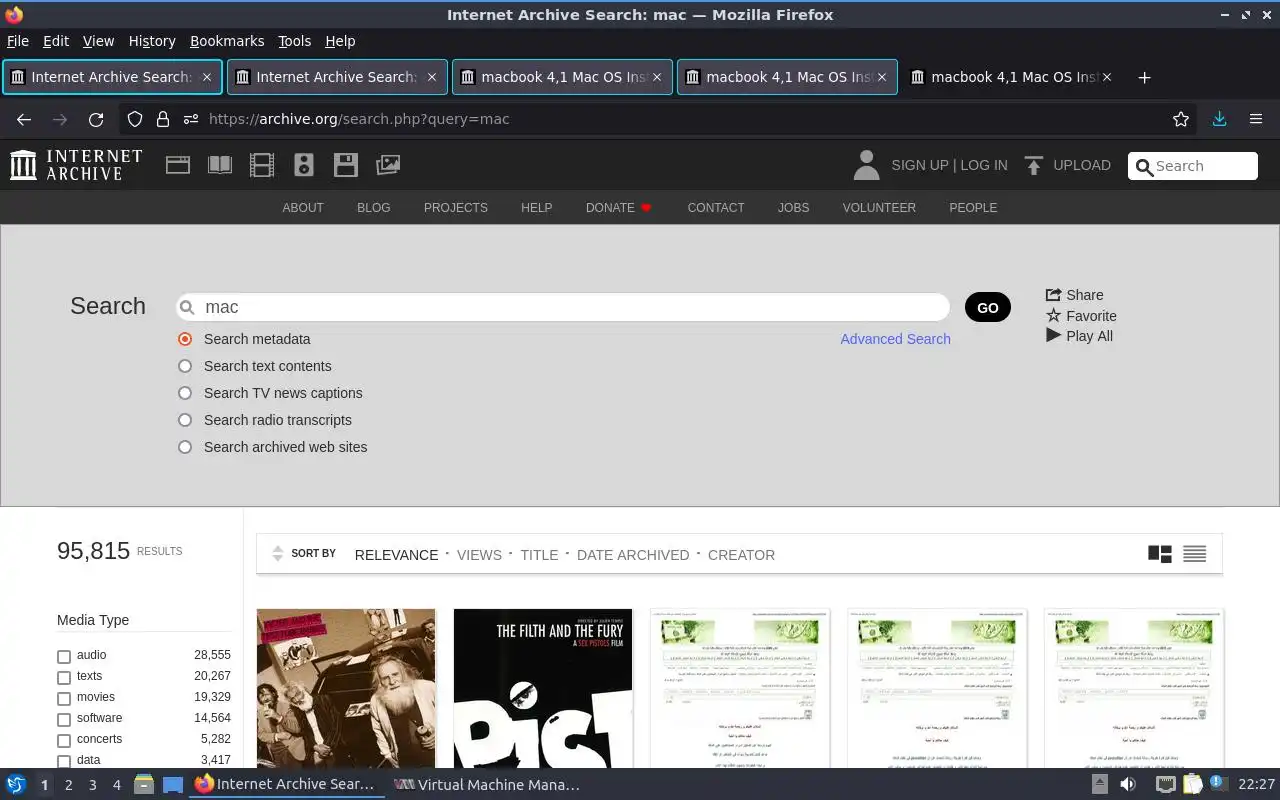
Task: Click the site padlock icon
Action: 162,119
